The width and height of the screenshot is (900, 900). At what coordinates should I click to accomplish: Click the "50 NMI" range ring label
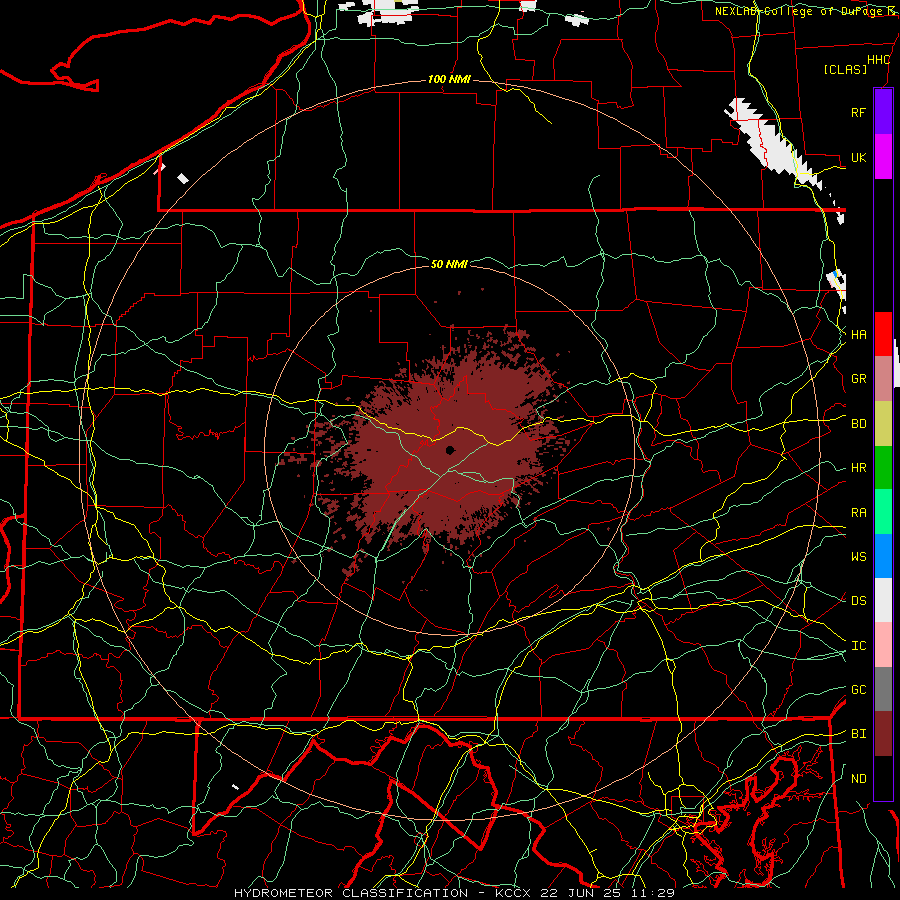449,264
